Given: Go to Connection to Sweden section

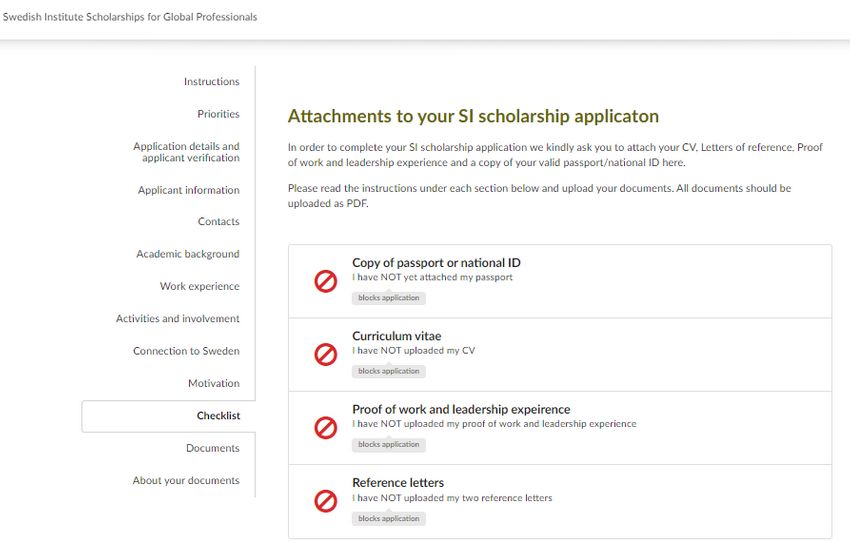Looking at the screenshot, I should (186, 351).
